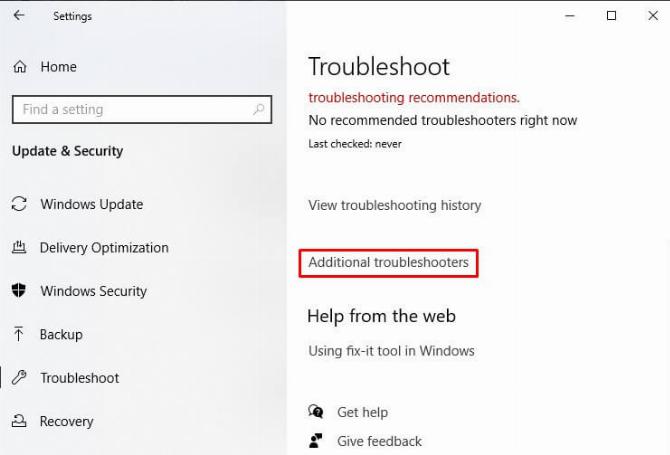Click the Give feedback person icon
The height and width of the screenshot is (455, 670).
click(316, 440)
